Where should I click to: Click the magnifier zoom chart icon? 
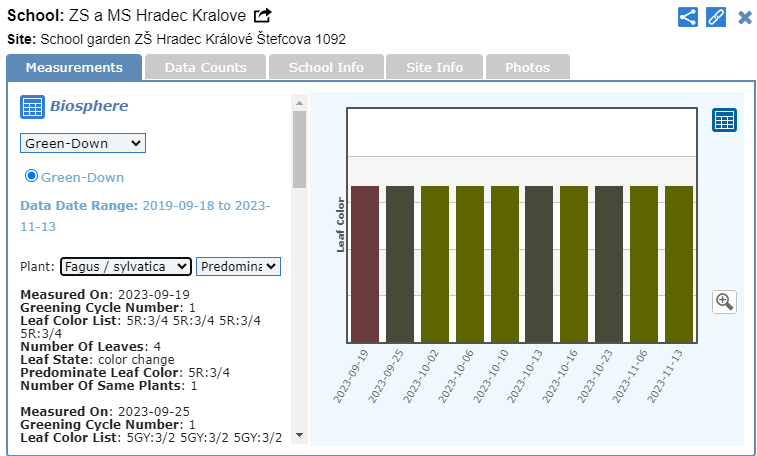pyautogui.click(x=724, y=301)
